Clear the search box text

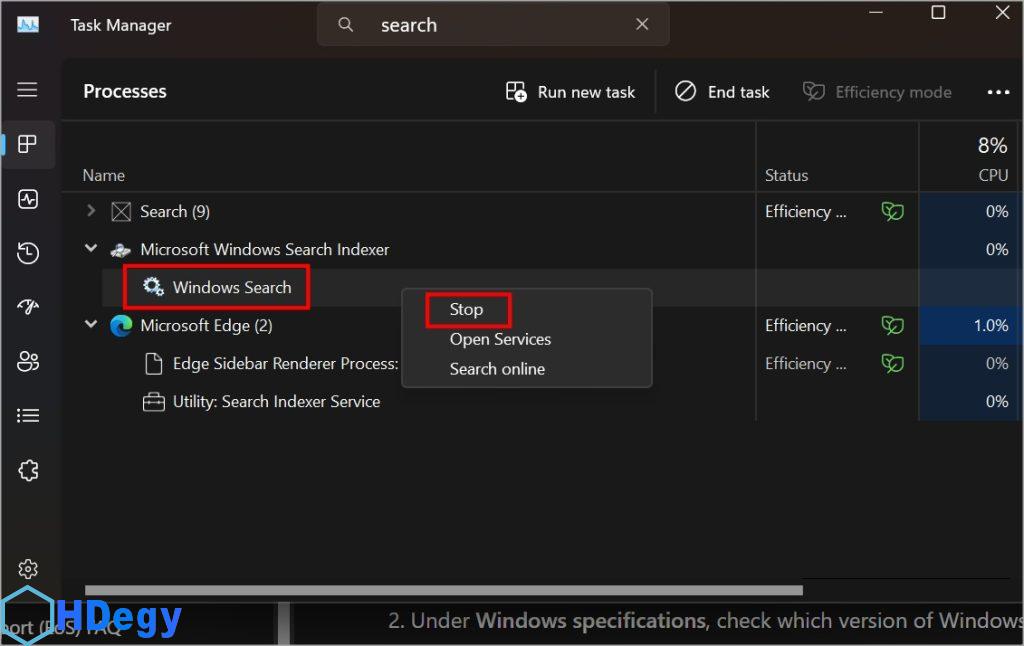click(x=642, y=25)
